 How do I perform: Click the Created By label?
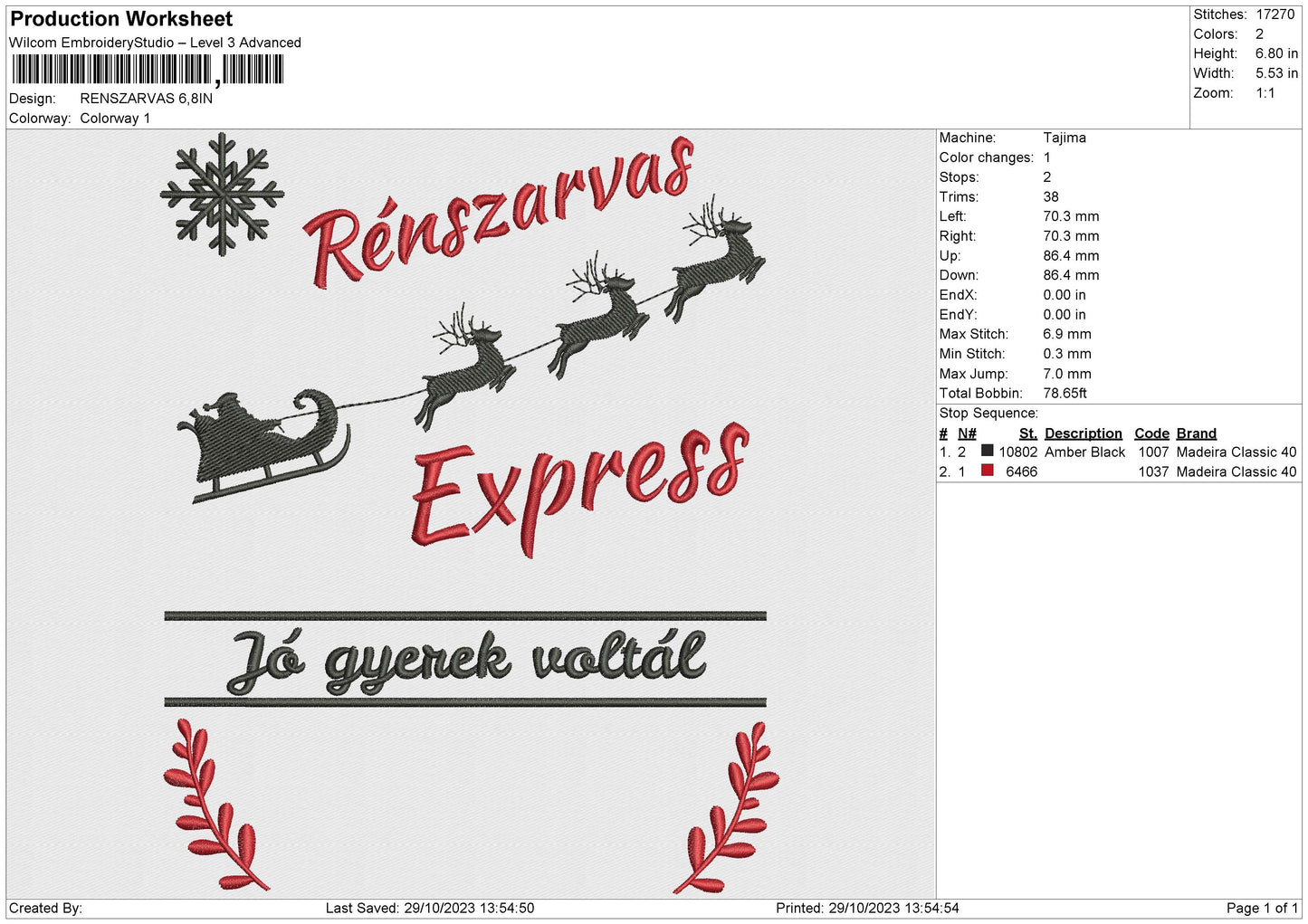(x=45, y=909)
